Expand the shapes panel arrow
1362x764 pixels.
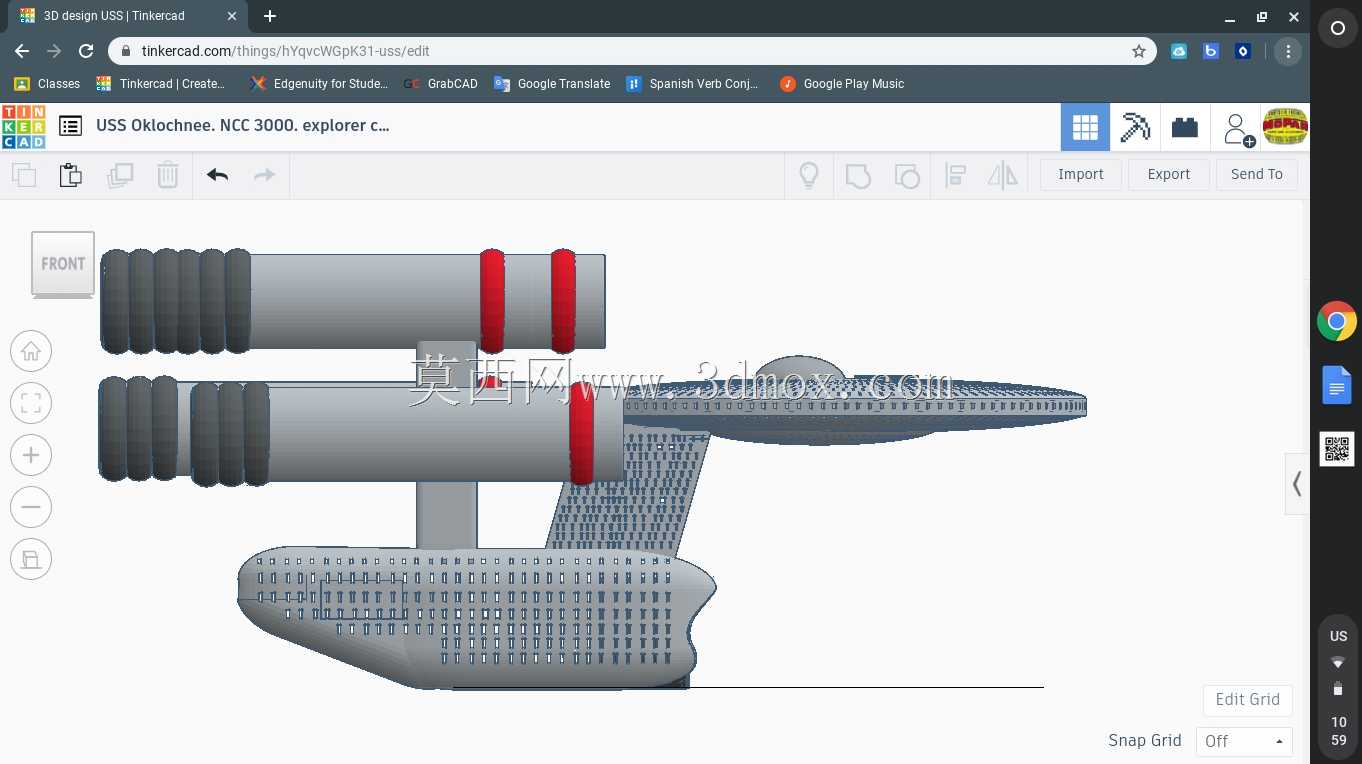tap(1297, 484)
